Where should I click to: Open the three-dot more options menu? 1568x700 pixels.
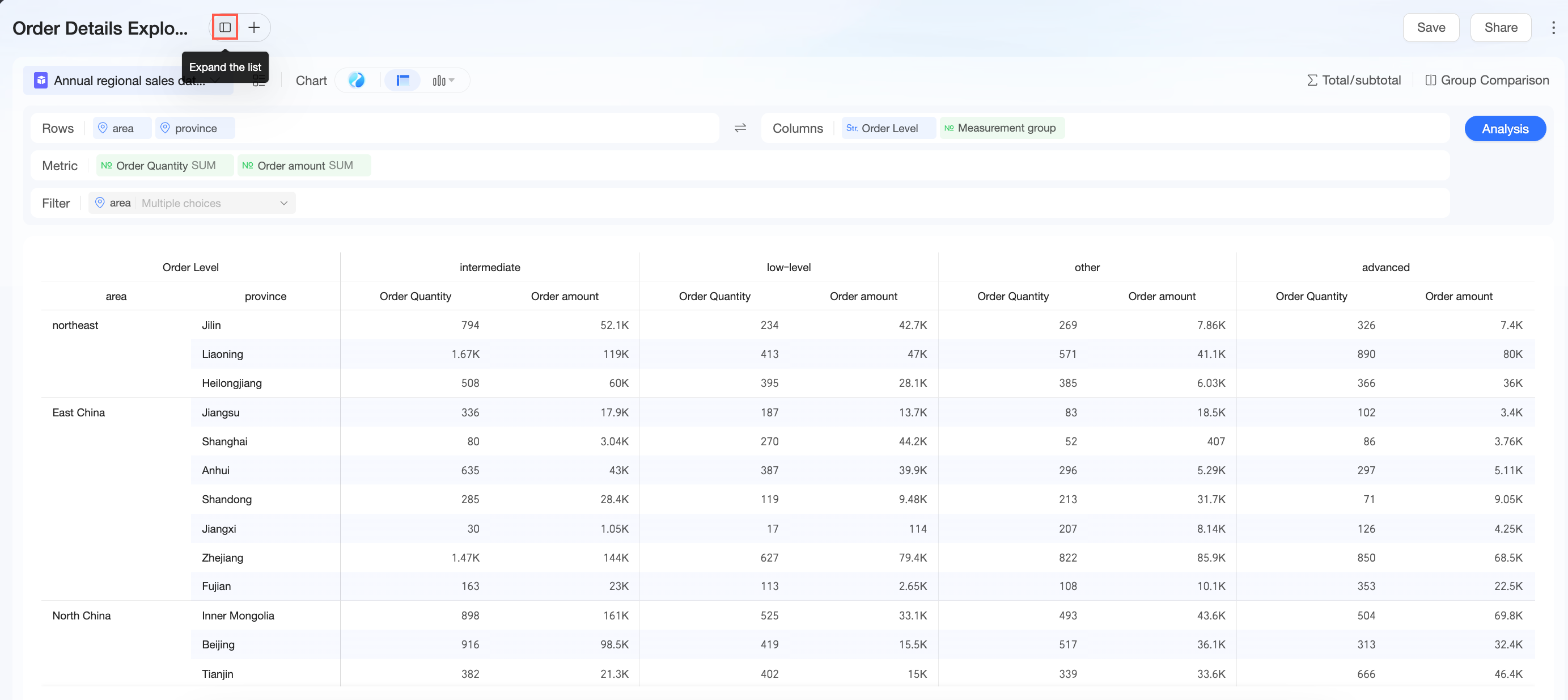click(1553, 27)
